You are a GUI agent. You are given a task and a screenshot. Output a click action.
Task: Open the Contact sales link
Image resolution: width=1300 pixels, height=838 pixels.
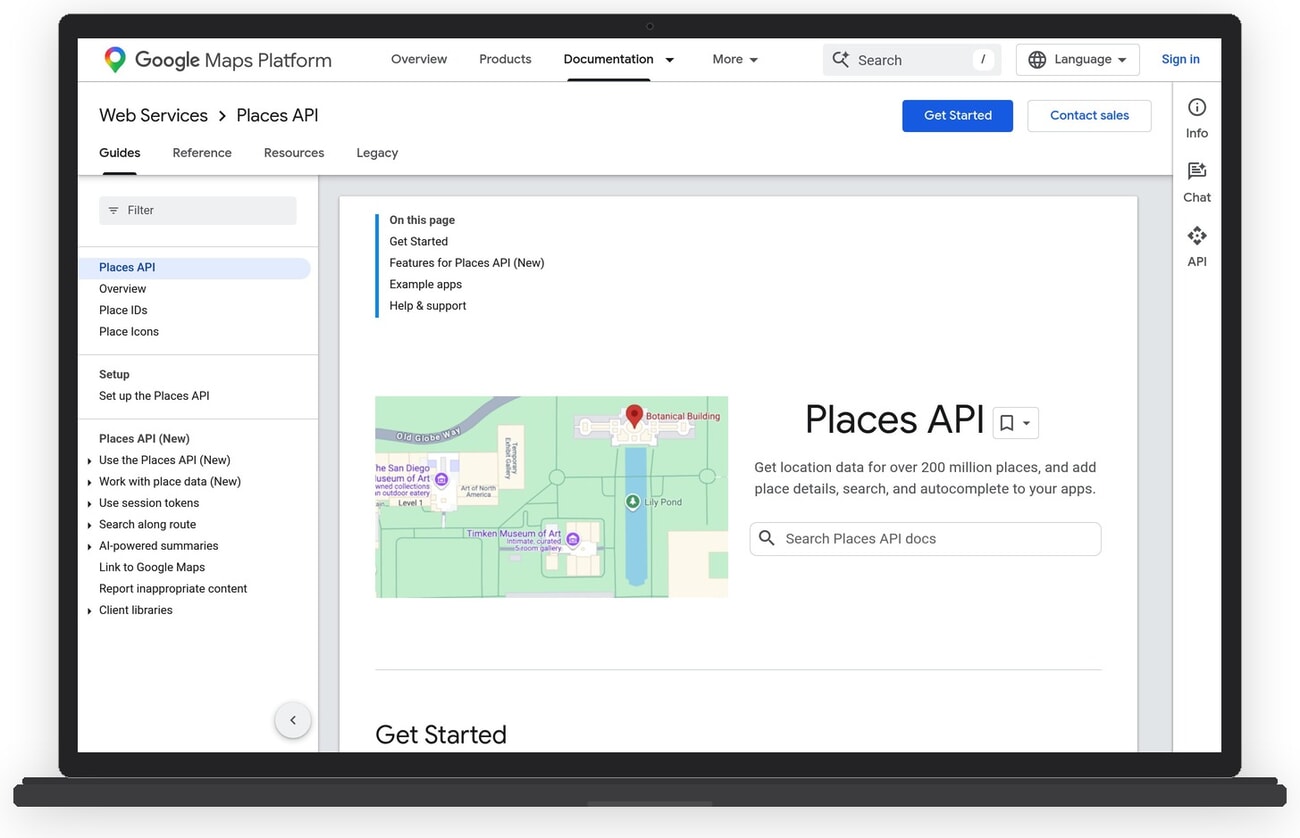pyautogui.click(x=1089, y=115)
